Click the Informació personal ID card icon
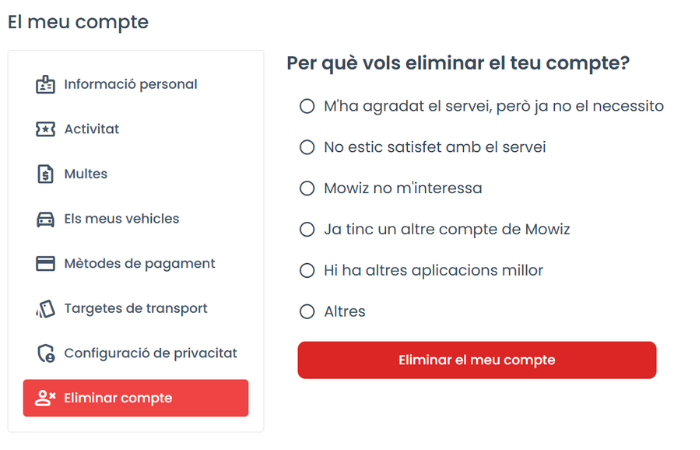 coord(45,84)
